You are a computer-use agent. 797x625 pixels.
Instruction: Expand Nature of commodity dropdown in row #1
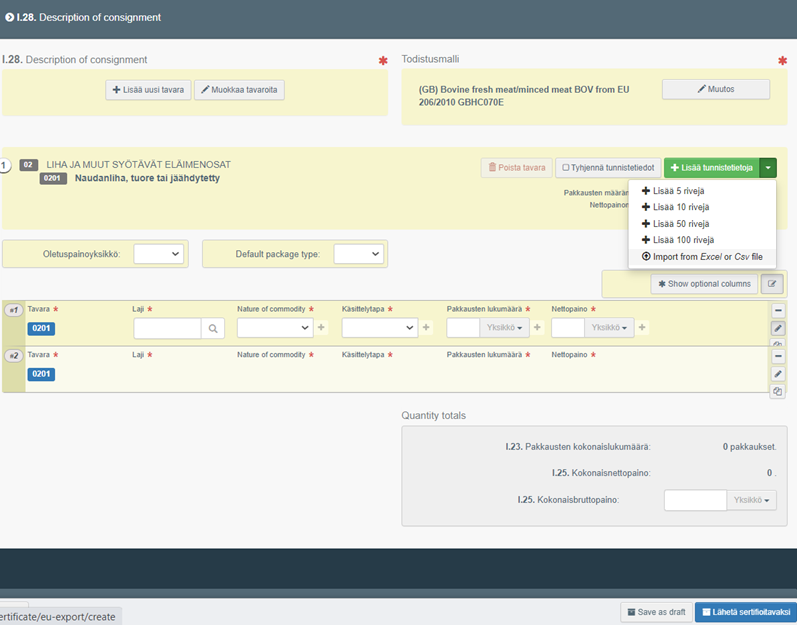tap(275, 327)
